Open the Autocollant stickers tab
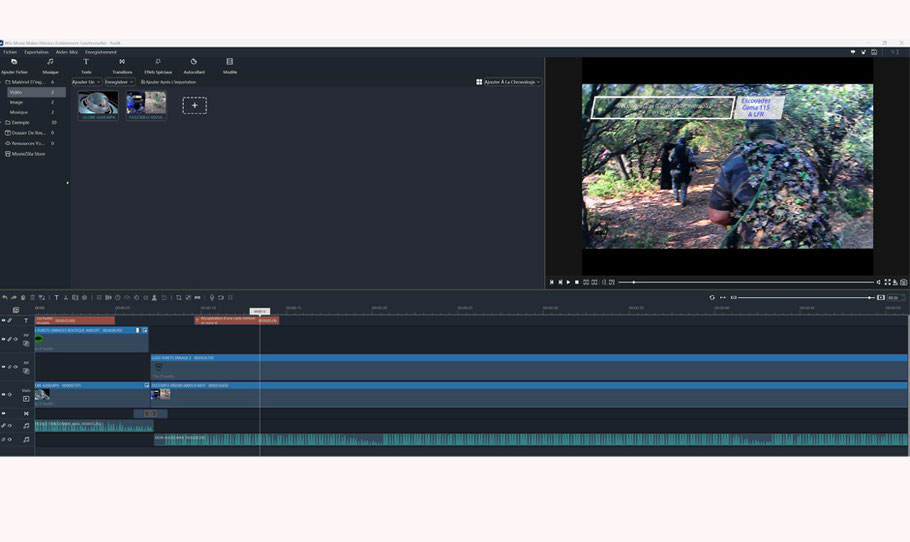Screen dimensions: 910x542 coord(194,66)
